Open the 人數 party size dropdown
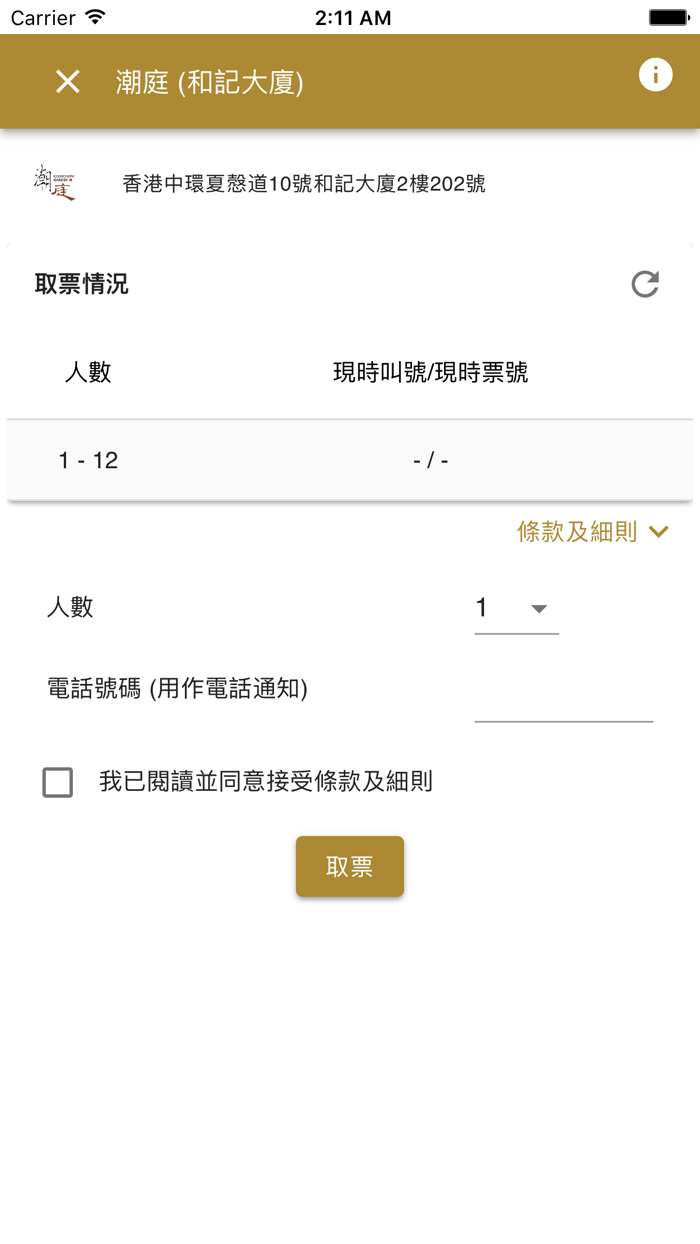 pyautogui.click(x=515, y=608)
